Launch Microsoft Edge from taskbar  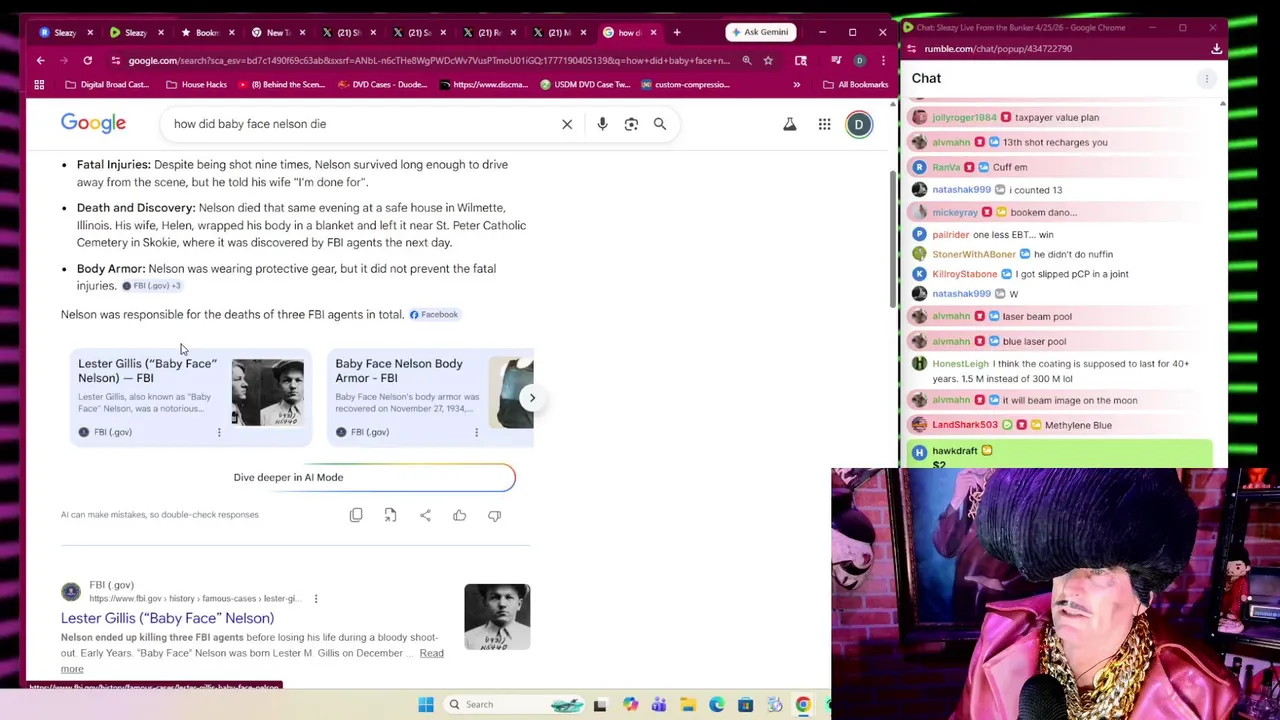717,705
